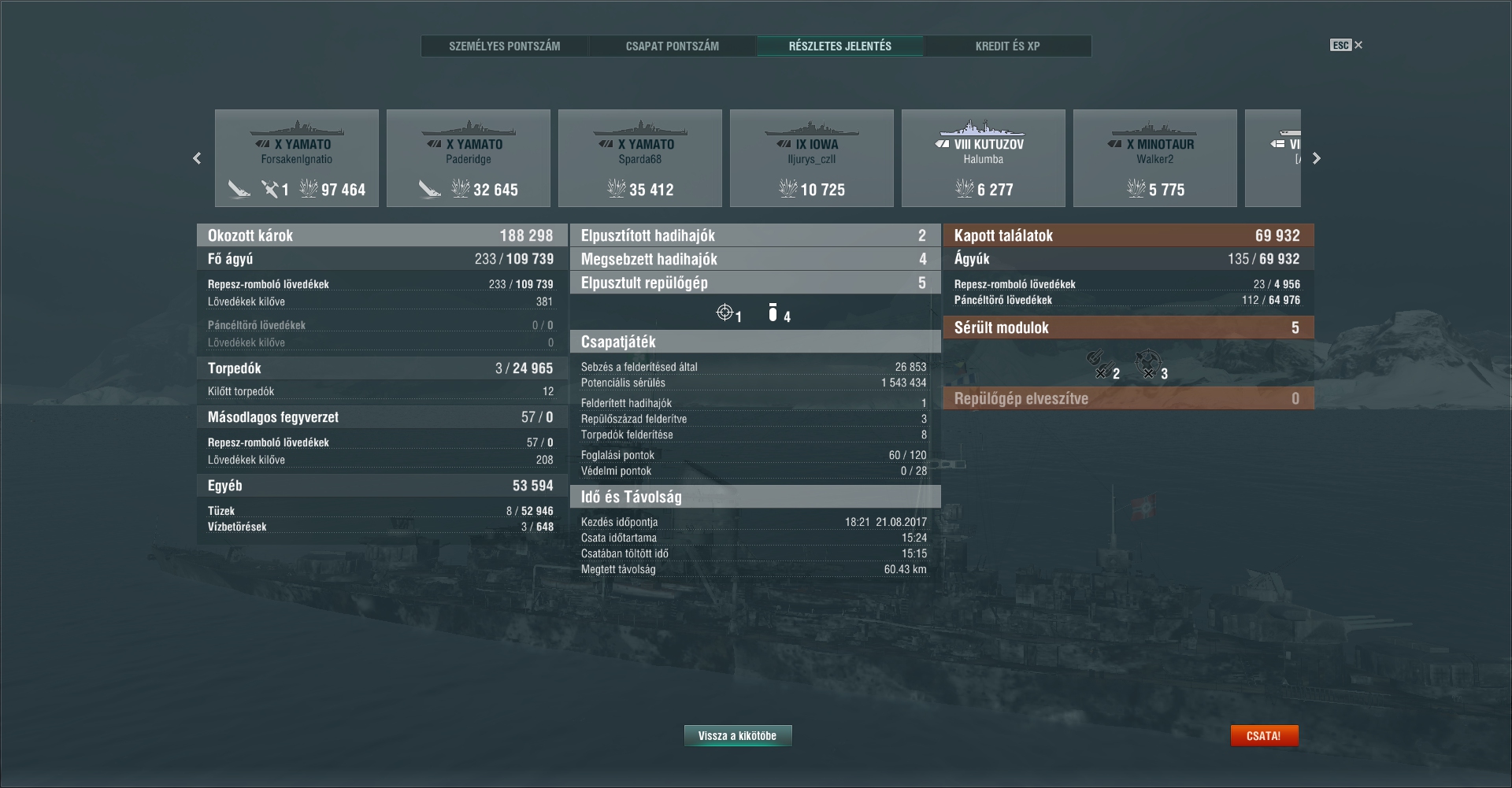Click the Tüzek damage entry
Viewport: 1512px width, 788px height.
coord(380,511)
